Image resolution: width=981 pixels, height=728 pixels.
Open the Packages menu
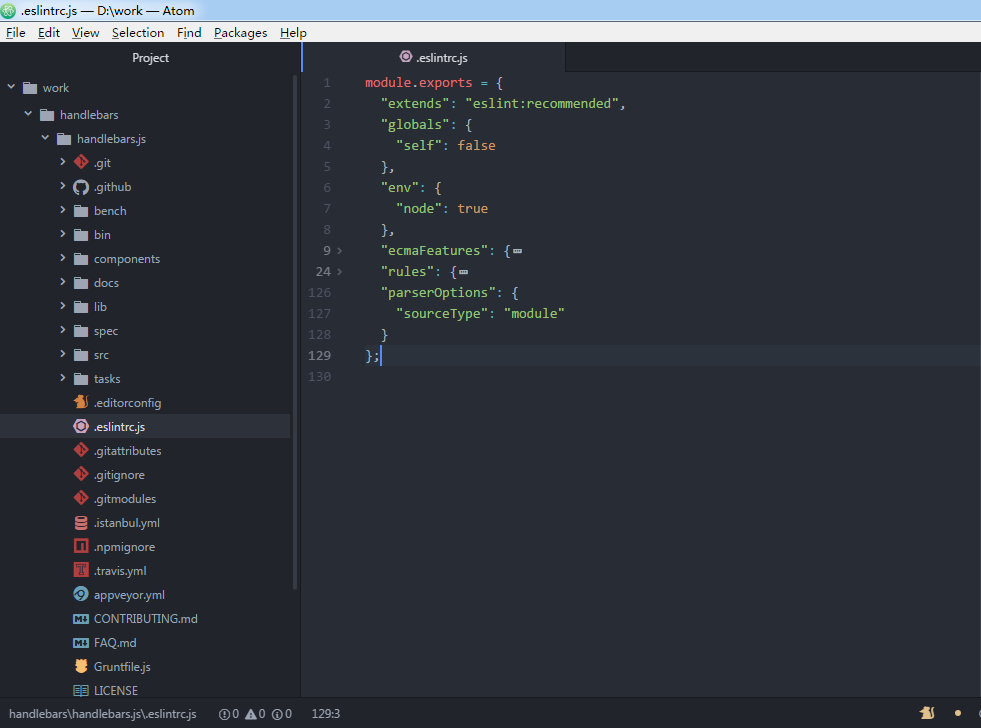pos(241,33)
